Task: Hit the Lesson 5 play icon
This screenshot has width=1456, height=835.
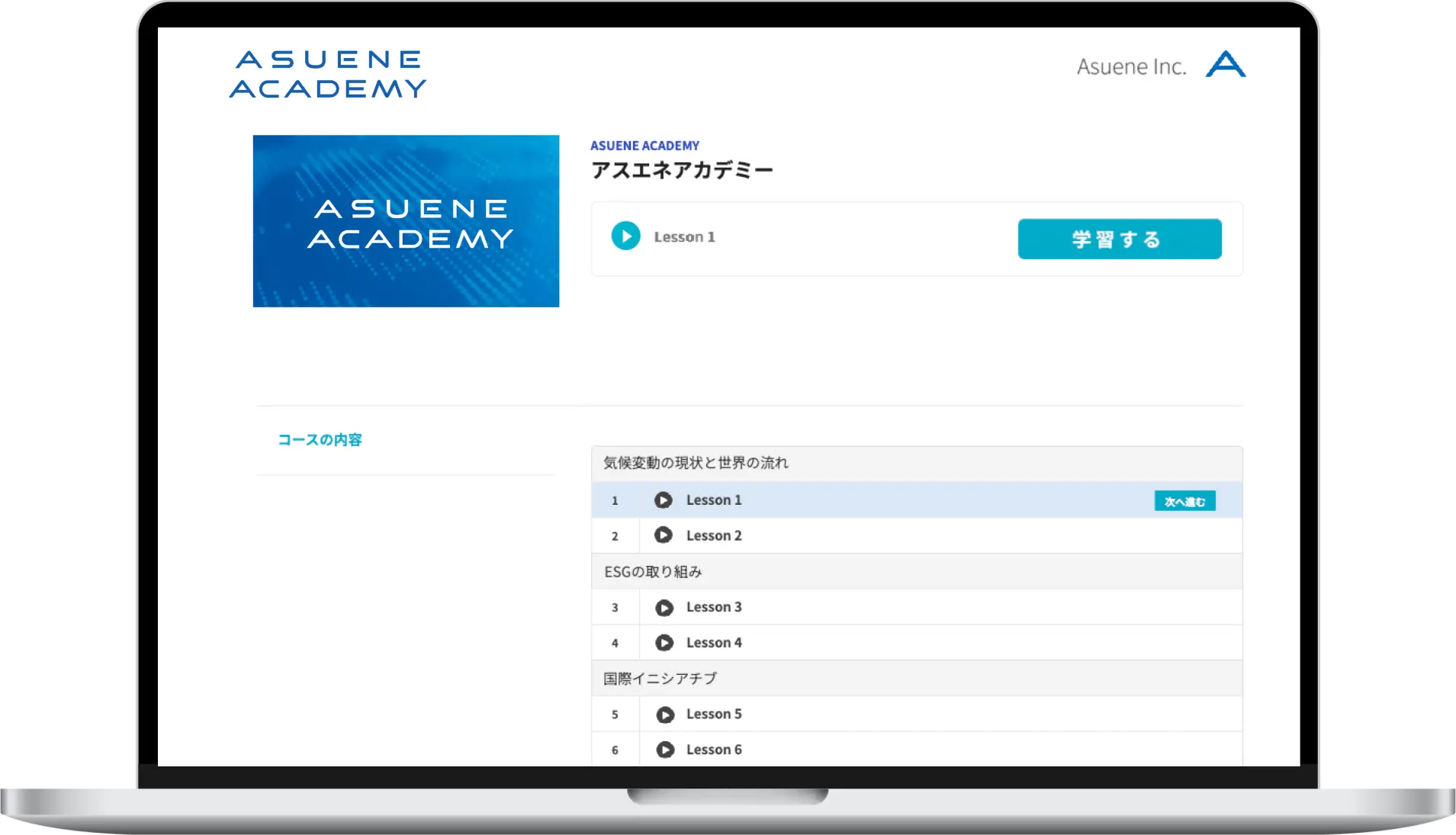Action: point(665,715)
